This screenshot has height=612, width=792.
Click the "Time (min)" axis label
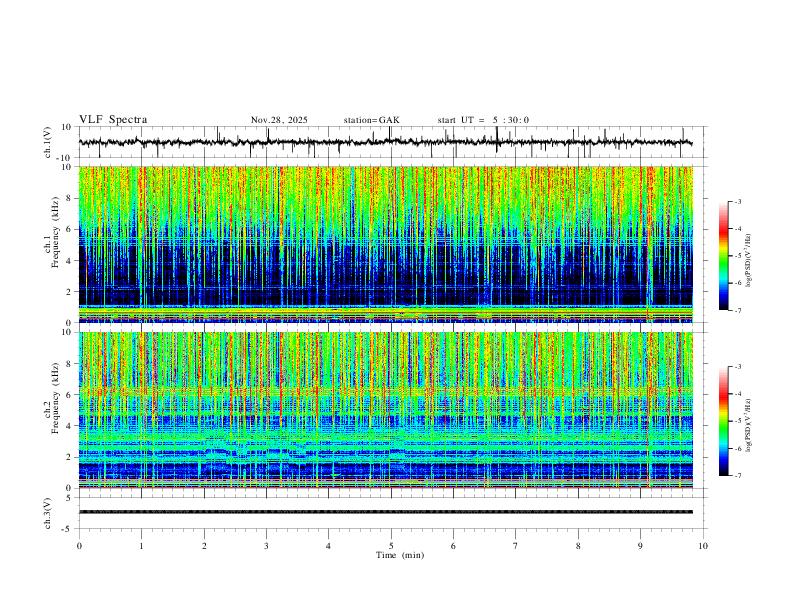pos(400,555)
